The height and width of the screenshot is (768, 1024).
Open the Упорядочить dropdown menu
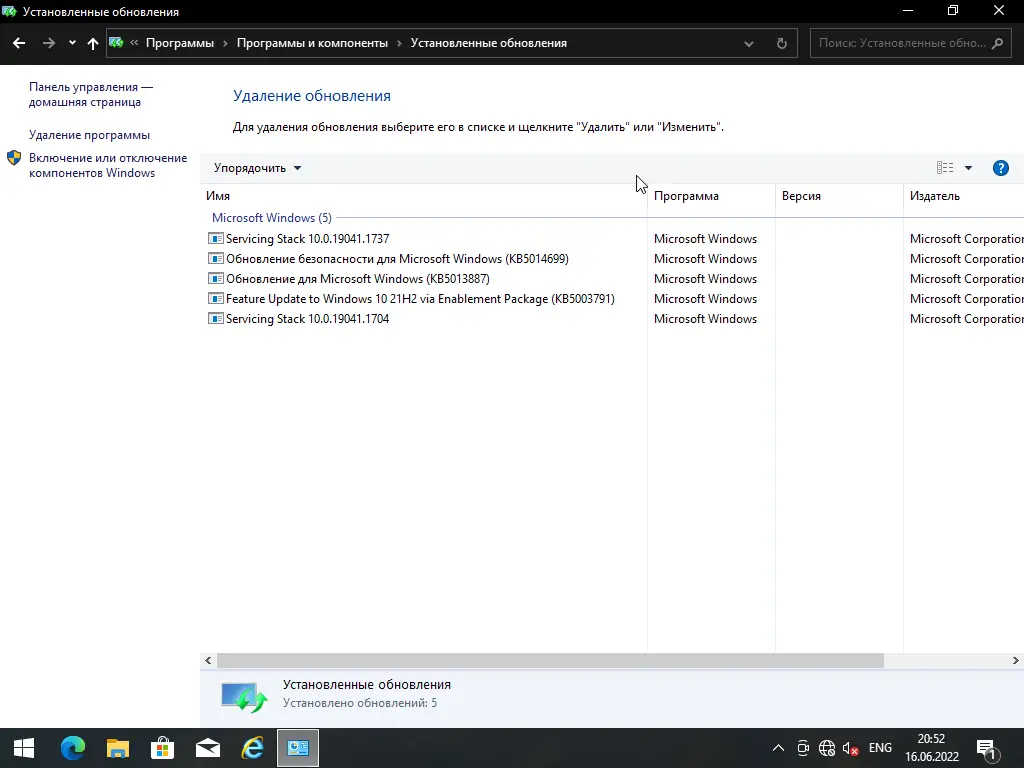click(x=257, y=168)
